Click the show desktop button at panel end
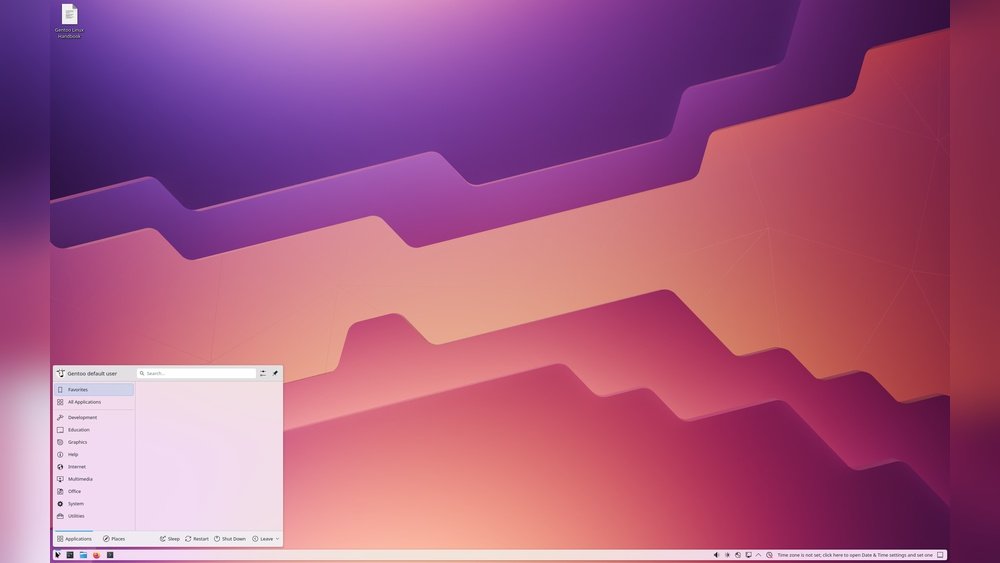The height and width of the screenshot is (563, 1000). point(940,555)
